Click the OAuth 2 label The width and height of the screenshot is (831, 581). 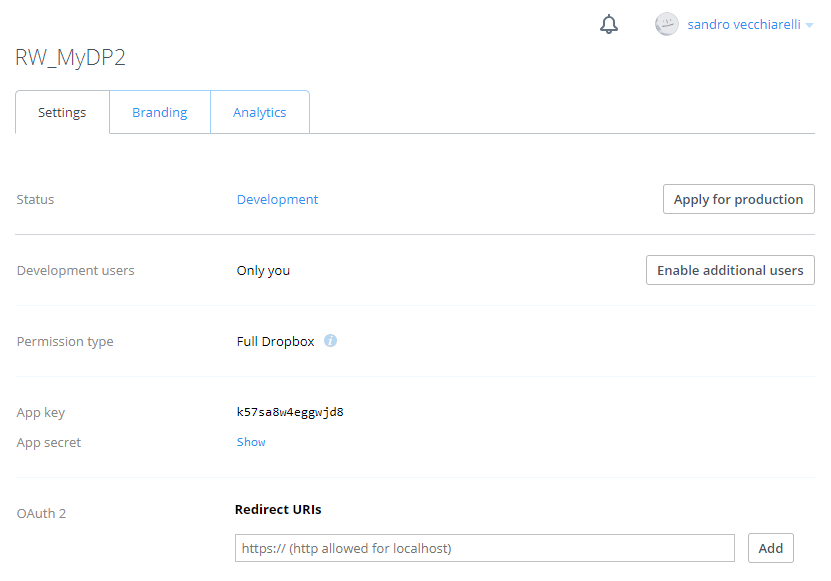(x=41, y=514)
